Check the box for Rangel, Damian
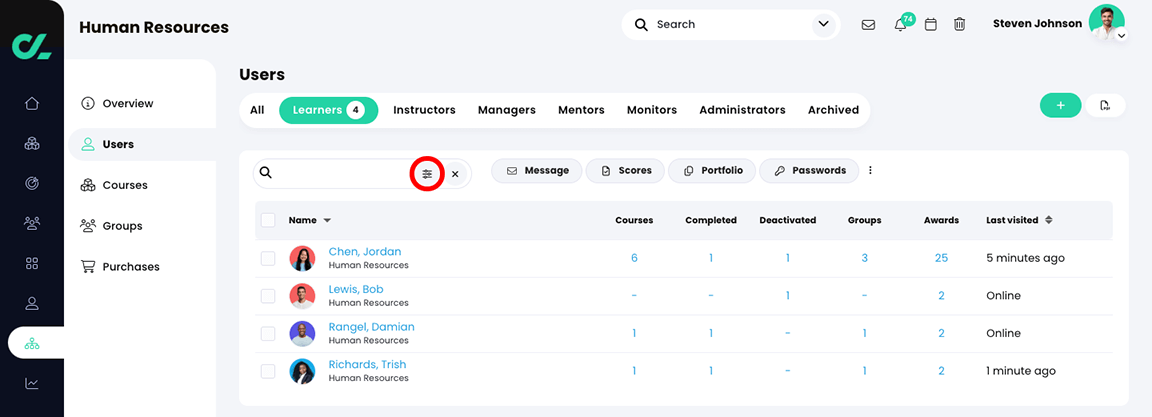1152x417 pixels. [268, 333]
